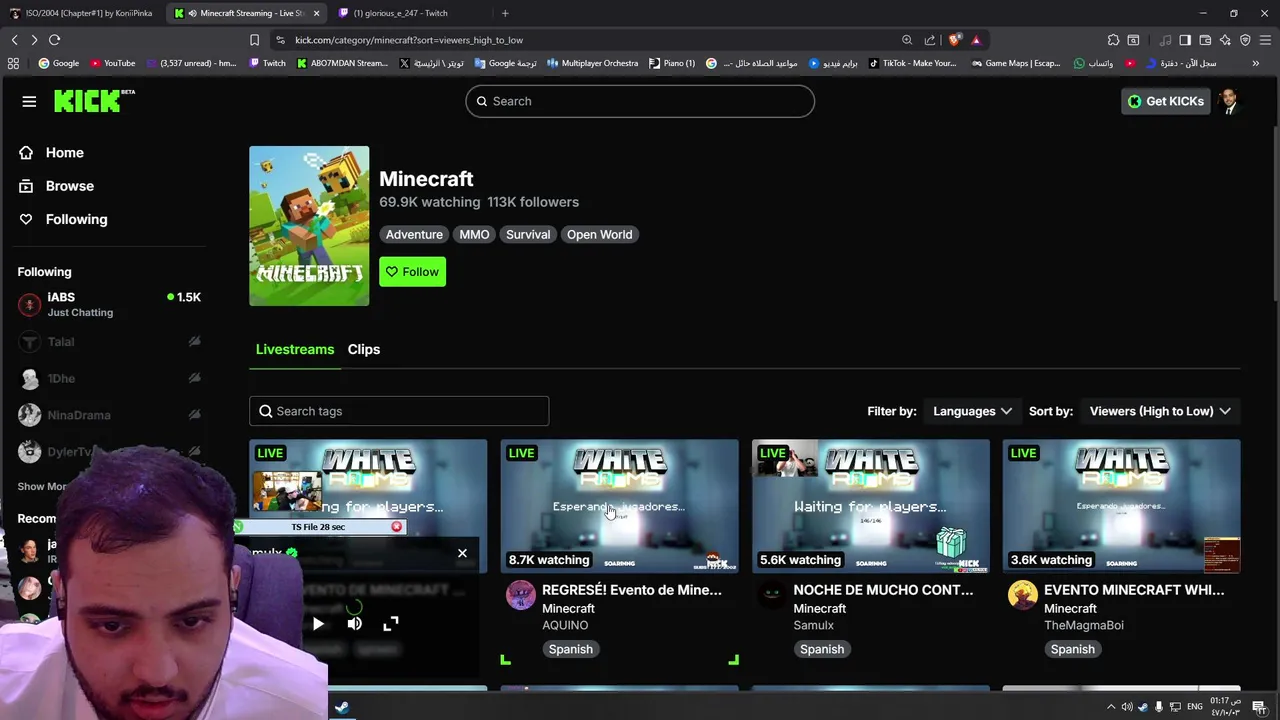Click the AQUINO channel avatar

(521, 595)
